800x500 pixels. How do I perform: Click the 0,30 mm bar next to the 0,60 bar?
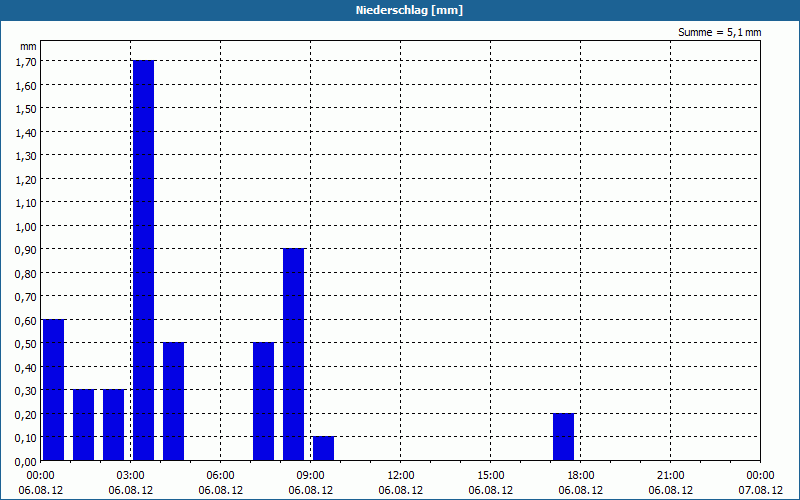click(84, 425)
